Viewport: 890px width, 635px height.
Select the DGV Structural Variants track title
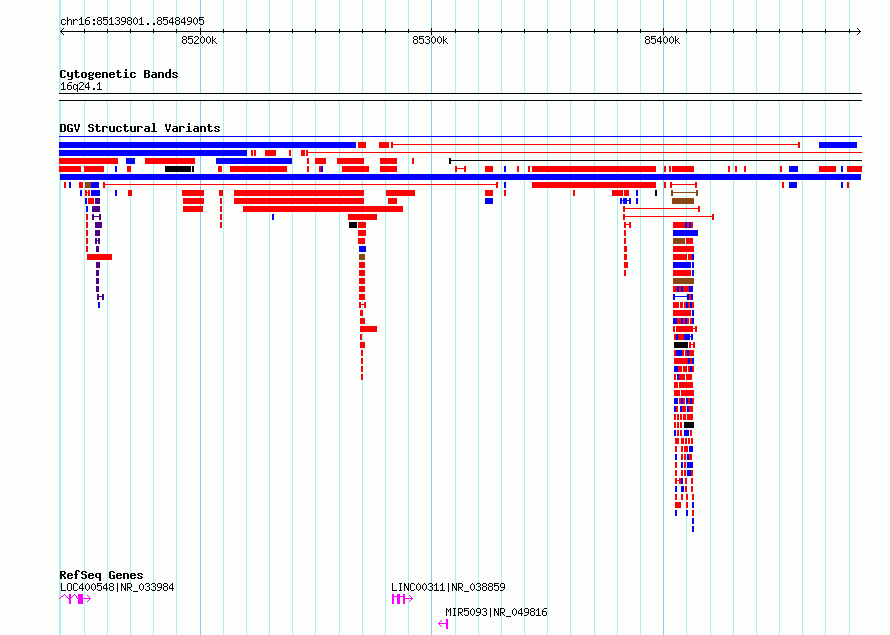[x=140, y=128]
